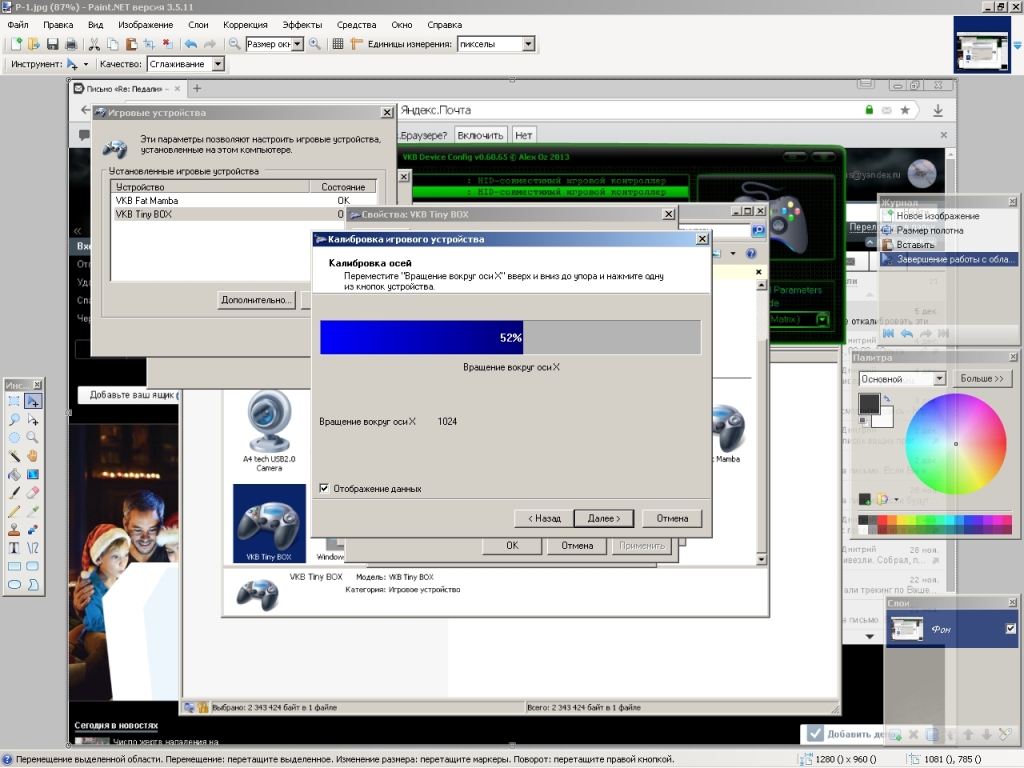
Task: Click 'Вставить' entry in the Журнал panel
Action: tap(948, 245)
